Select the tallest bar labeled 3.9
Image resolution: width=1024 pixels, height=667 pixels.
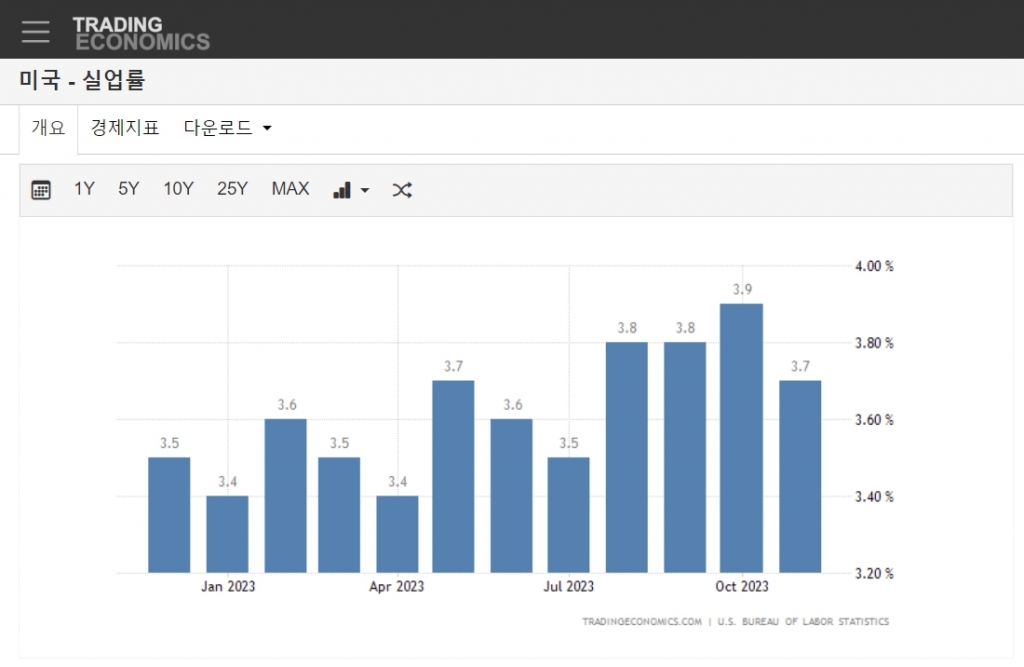pos(741,438)
